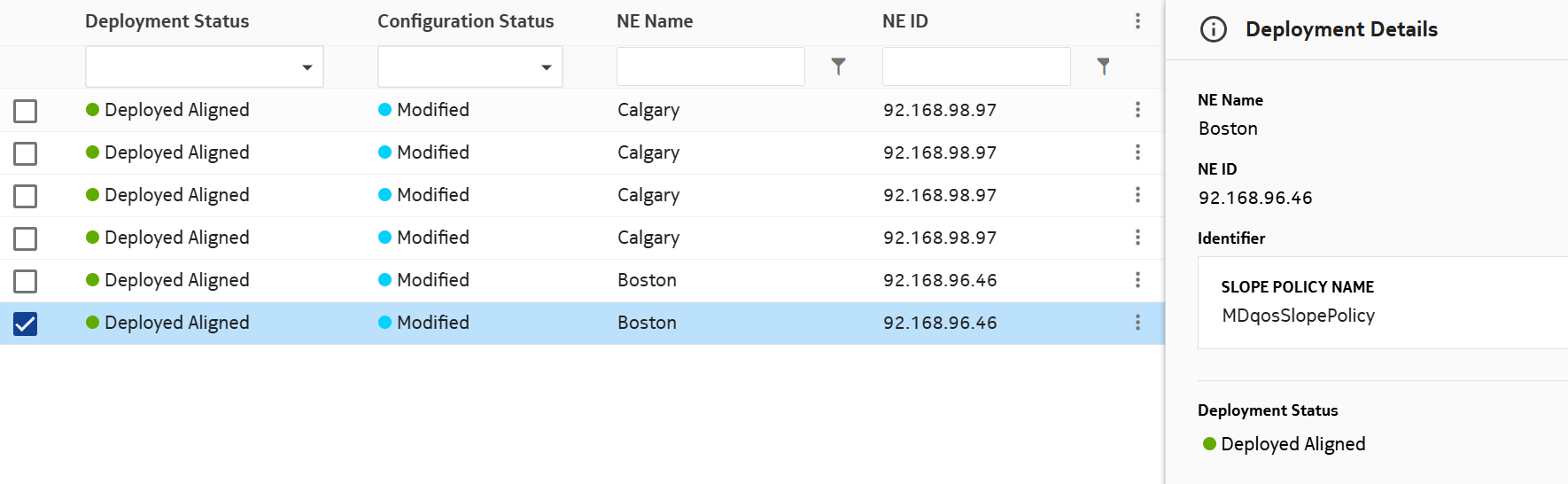1568x484 pixels.
Task: Open the second Calgary row's kebab menu
Action: pyautogui.click(x=1137, y=152)
